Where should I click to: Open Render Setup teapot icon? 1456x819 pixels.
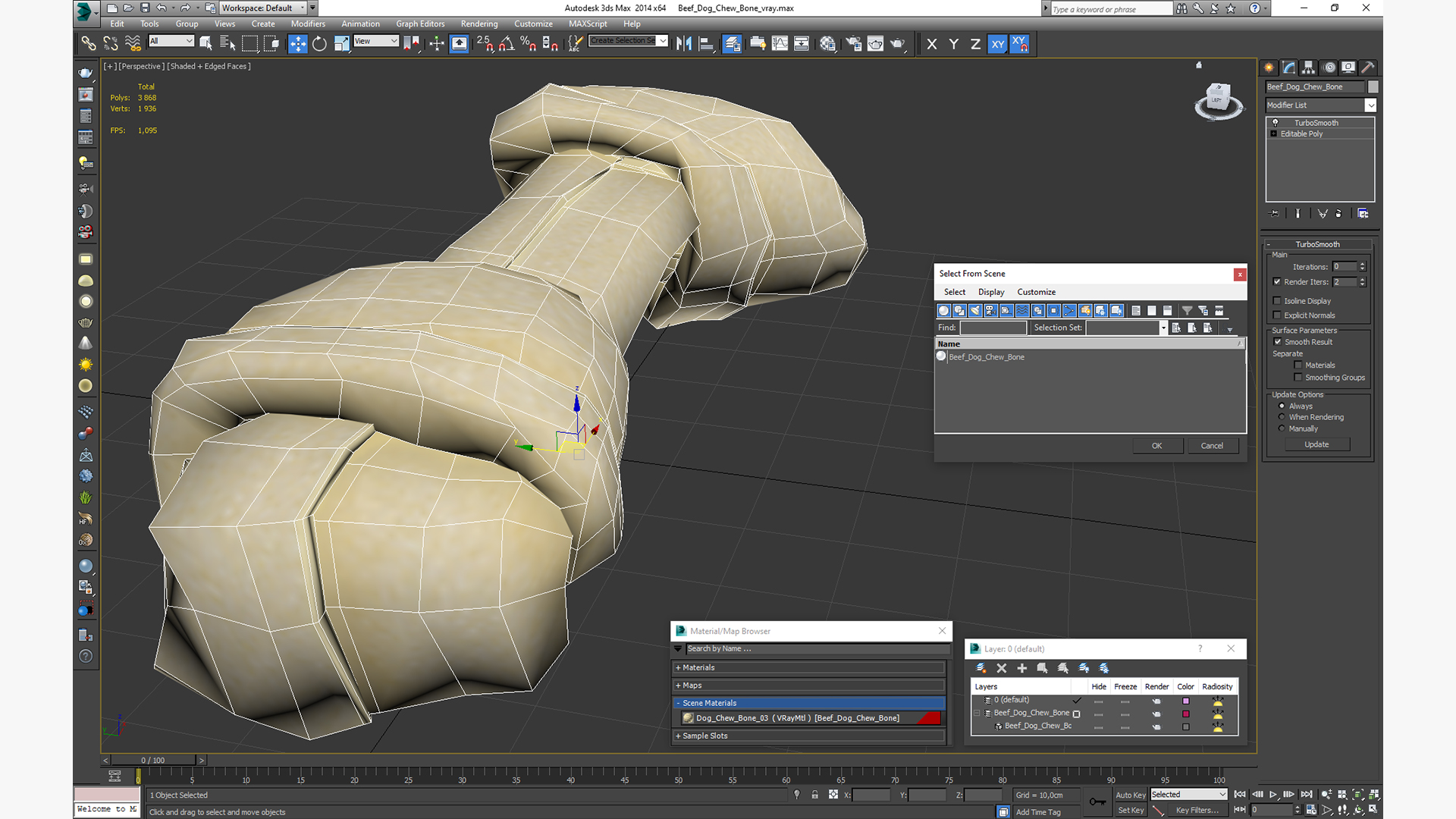click(x=853, y=44)
